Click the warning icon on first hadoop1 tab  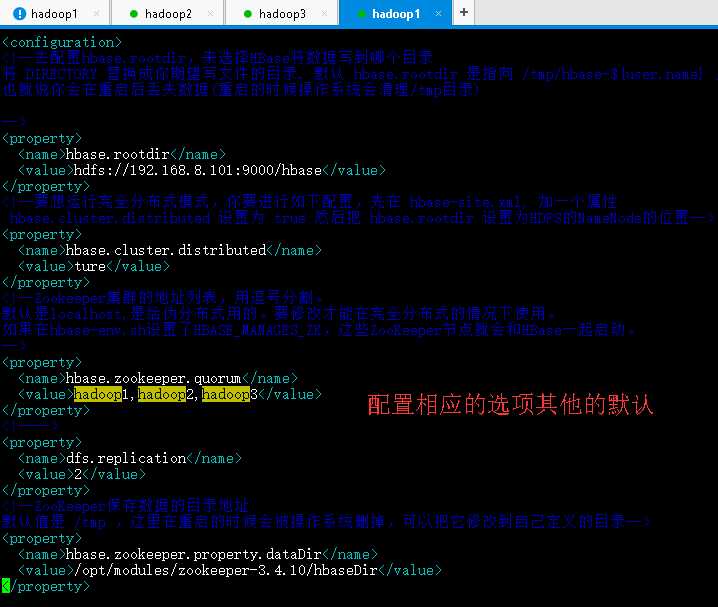point(19,14)
